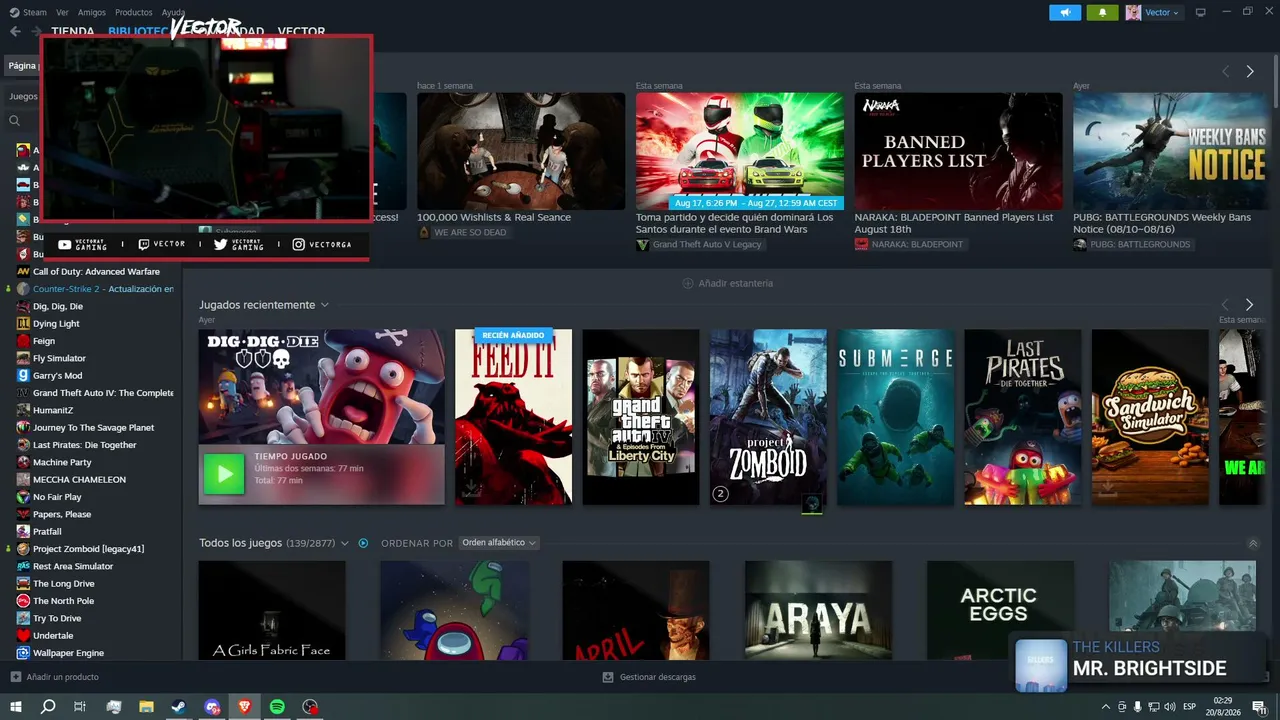Open the PUBG: BATTLEGROUNDS game link
Image resolution: width=1280 pixels, height=720 pixels.
coord(1132,245)
